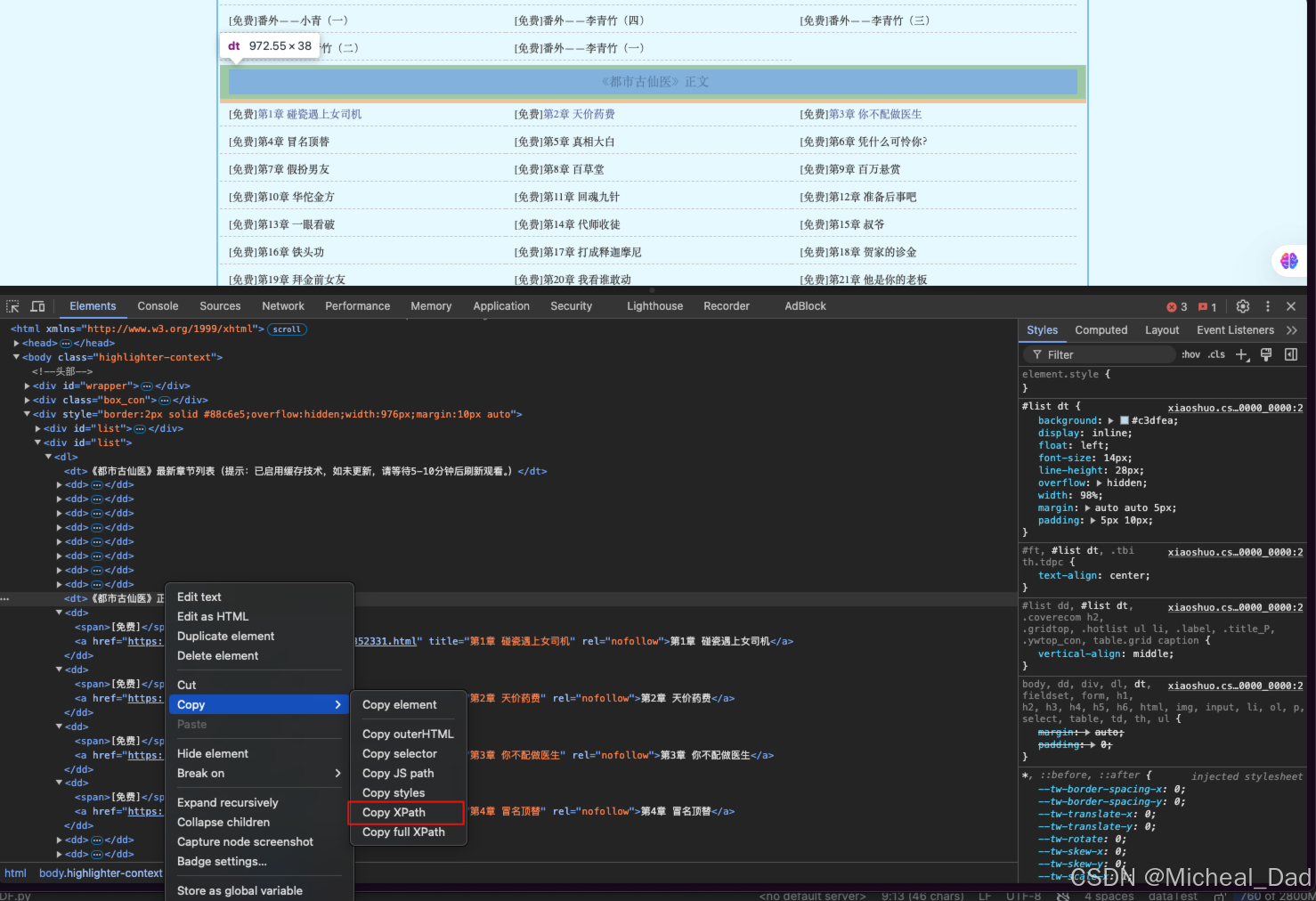The height and width of the screenshot is (901, 1316).
Task: Open the Break on submenu
Action: [258, 774]
